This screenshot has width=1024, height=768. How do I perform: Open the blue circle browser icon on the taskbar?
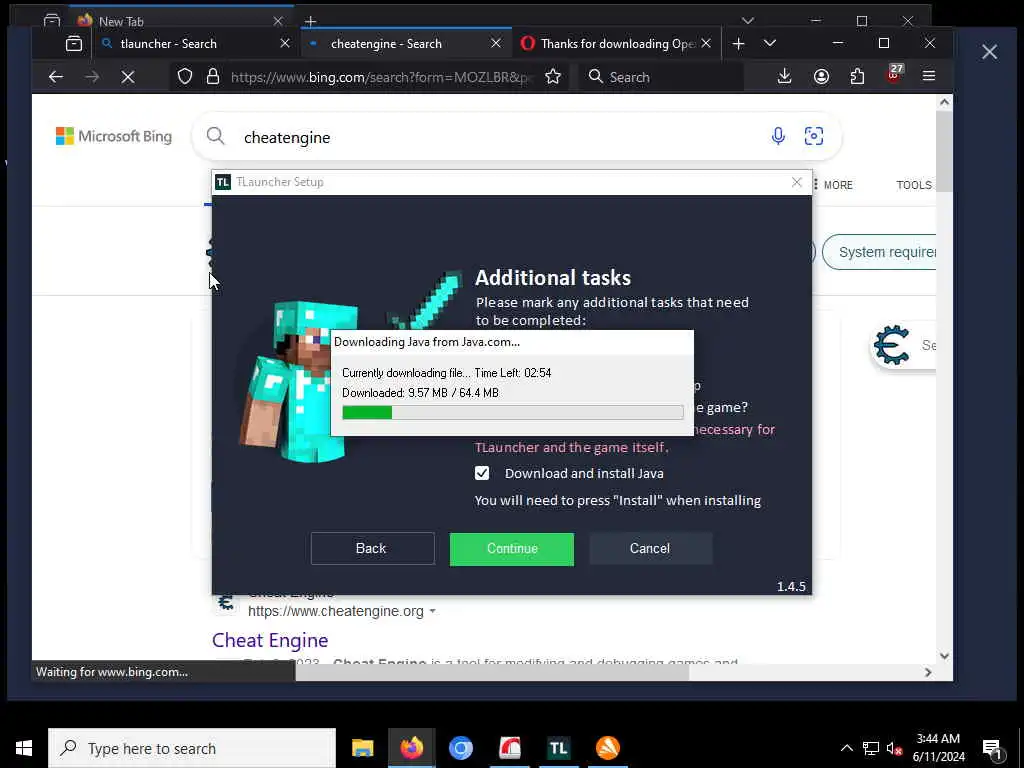pos(460,748)
